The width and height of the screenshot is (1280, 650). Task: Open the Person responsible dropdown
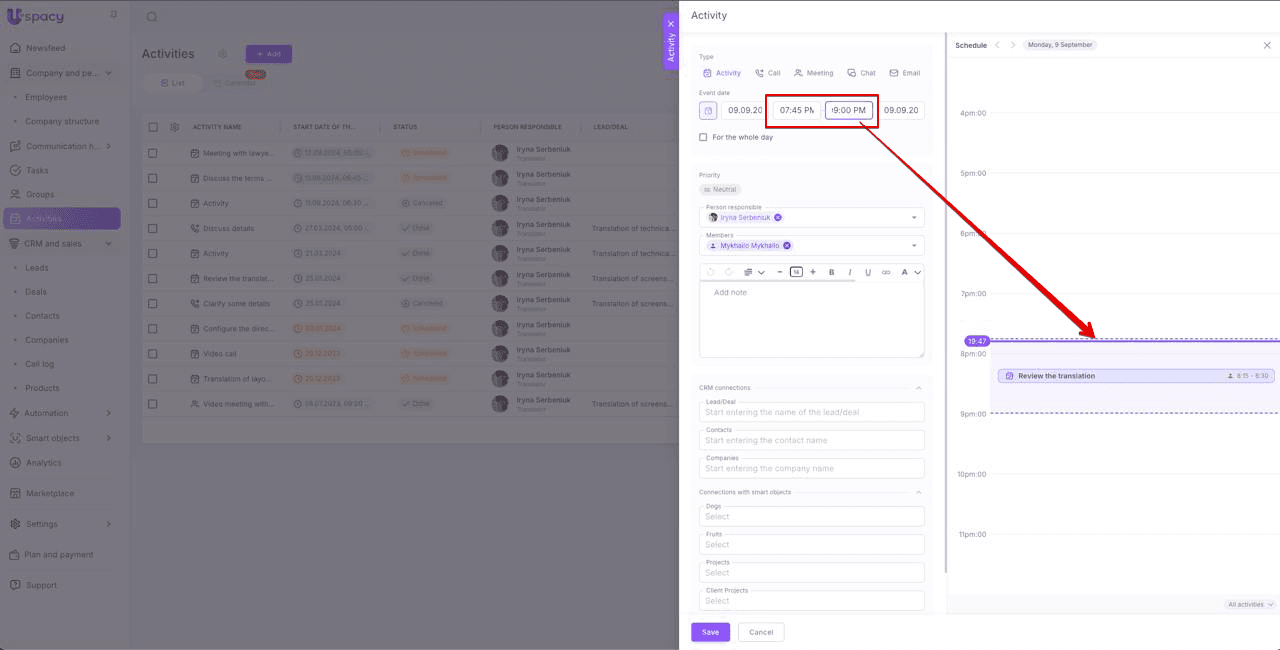click(x=913, y=217)
